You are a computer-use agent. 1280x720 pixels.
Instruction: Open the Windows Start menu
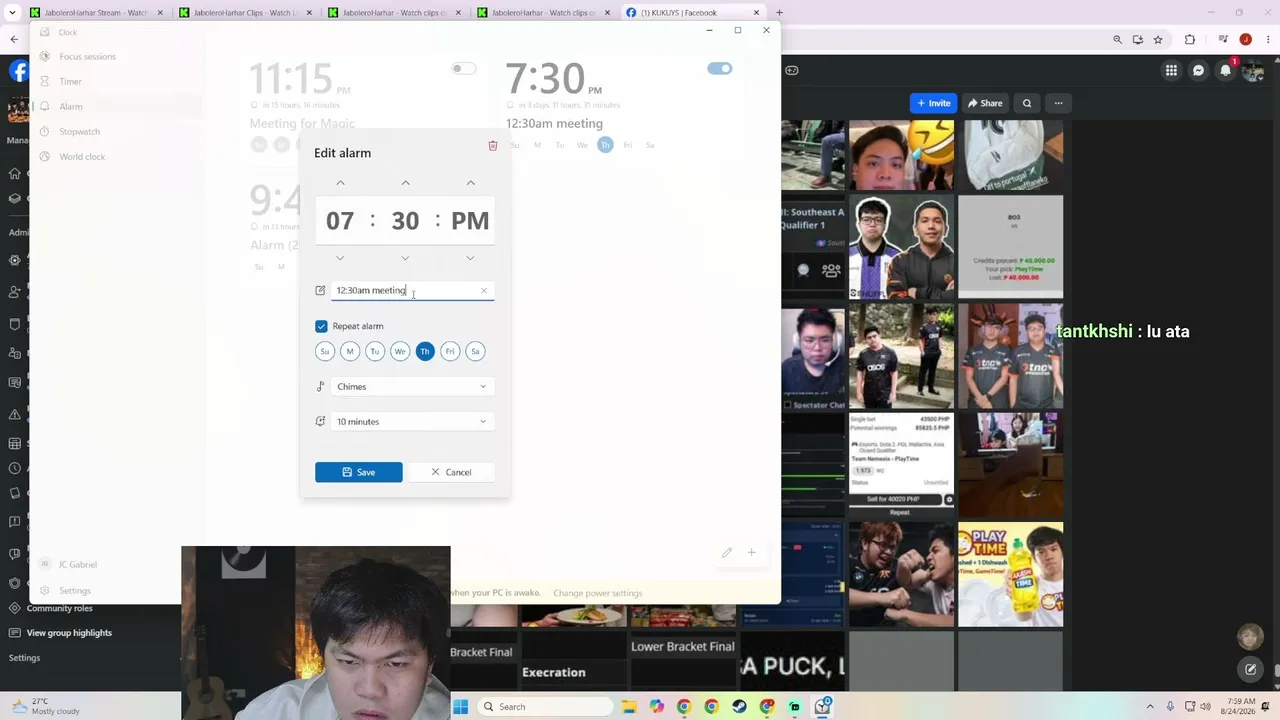tap(460, 707)
